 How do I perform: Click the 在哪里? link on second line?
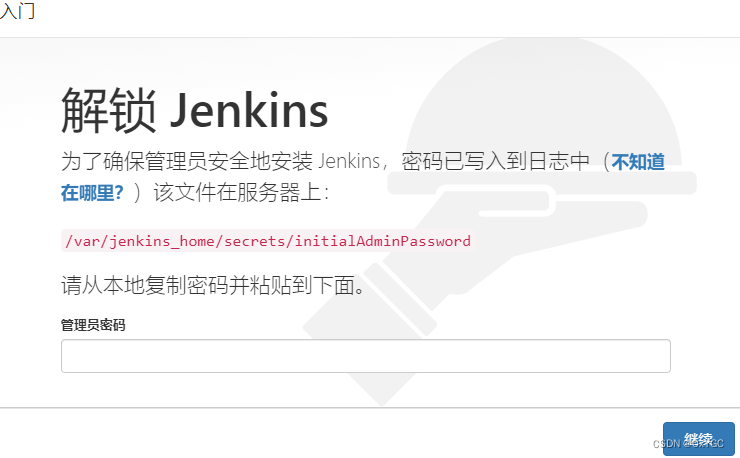click(x=92, y=193)
